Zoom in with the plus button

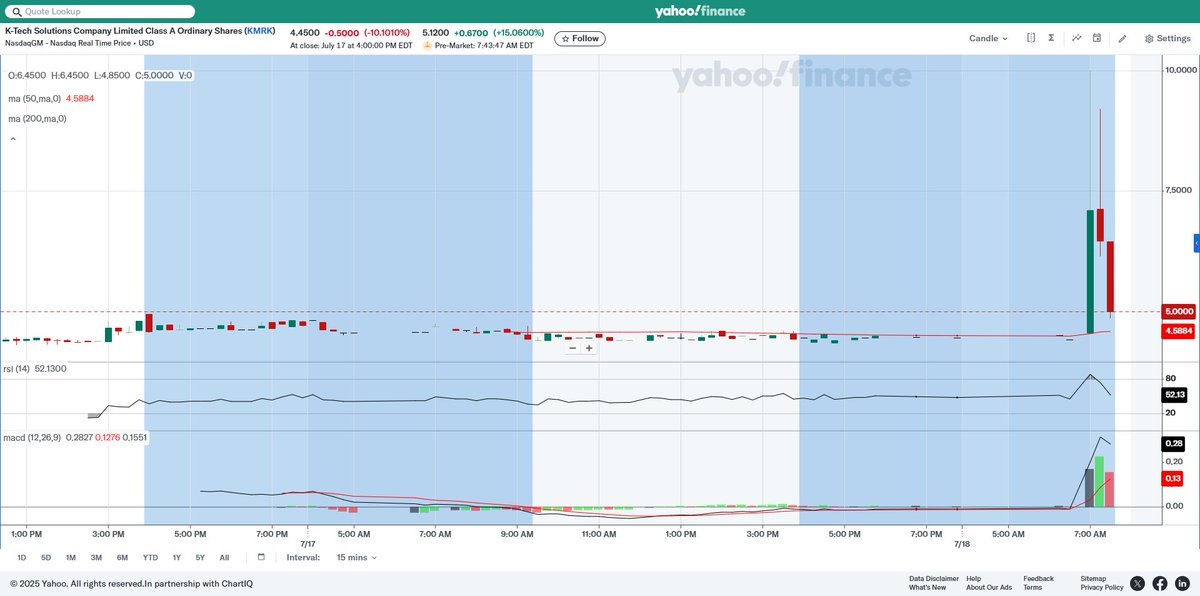coord(589,348)
